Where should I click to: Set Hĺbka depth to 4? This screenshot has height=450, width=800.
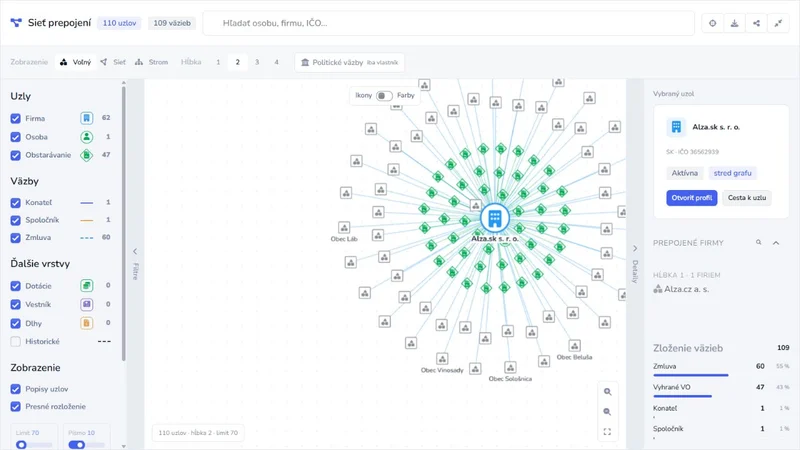coord(276,62)
